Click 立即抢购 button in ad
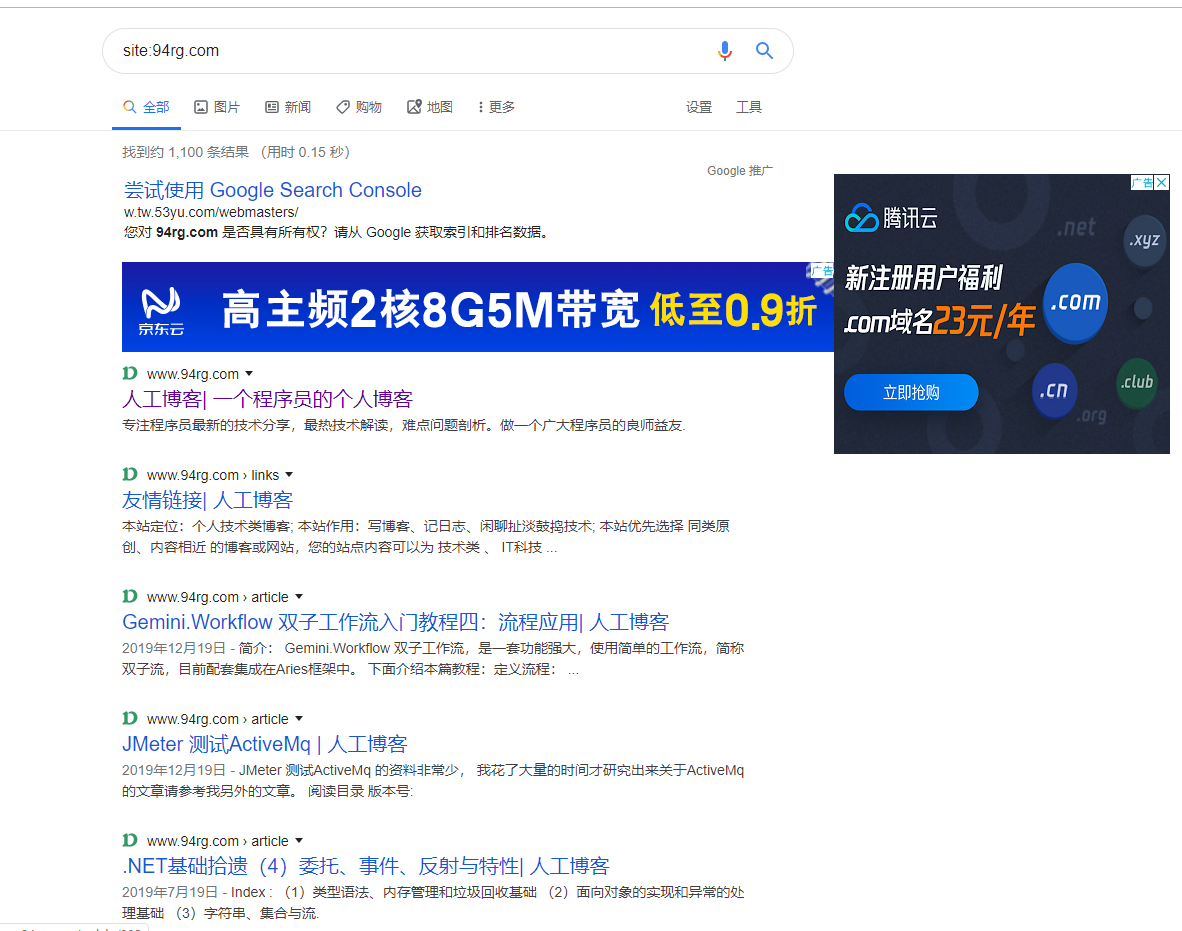This screenshot has height=931, width=1182. pyautogui.click(x=911, y=392)
